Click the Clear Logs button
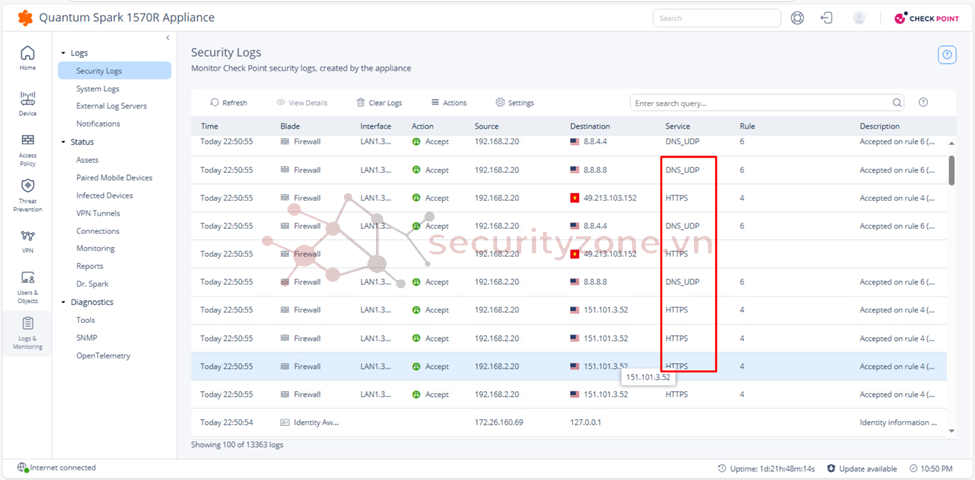975x480 pixels. [379, 103]
